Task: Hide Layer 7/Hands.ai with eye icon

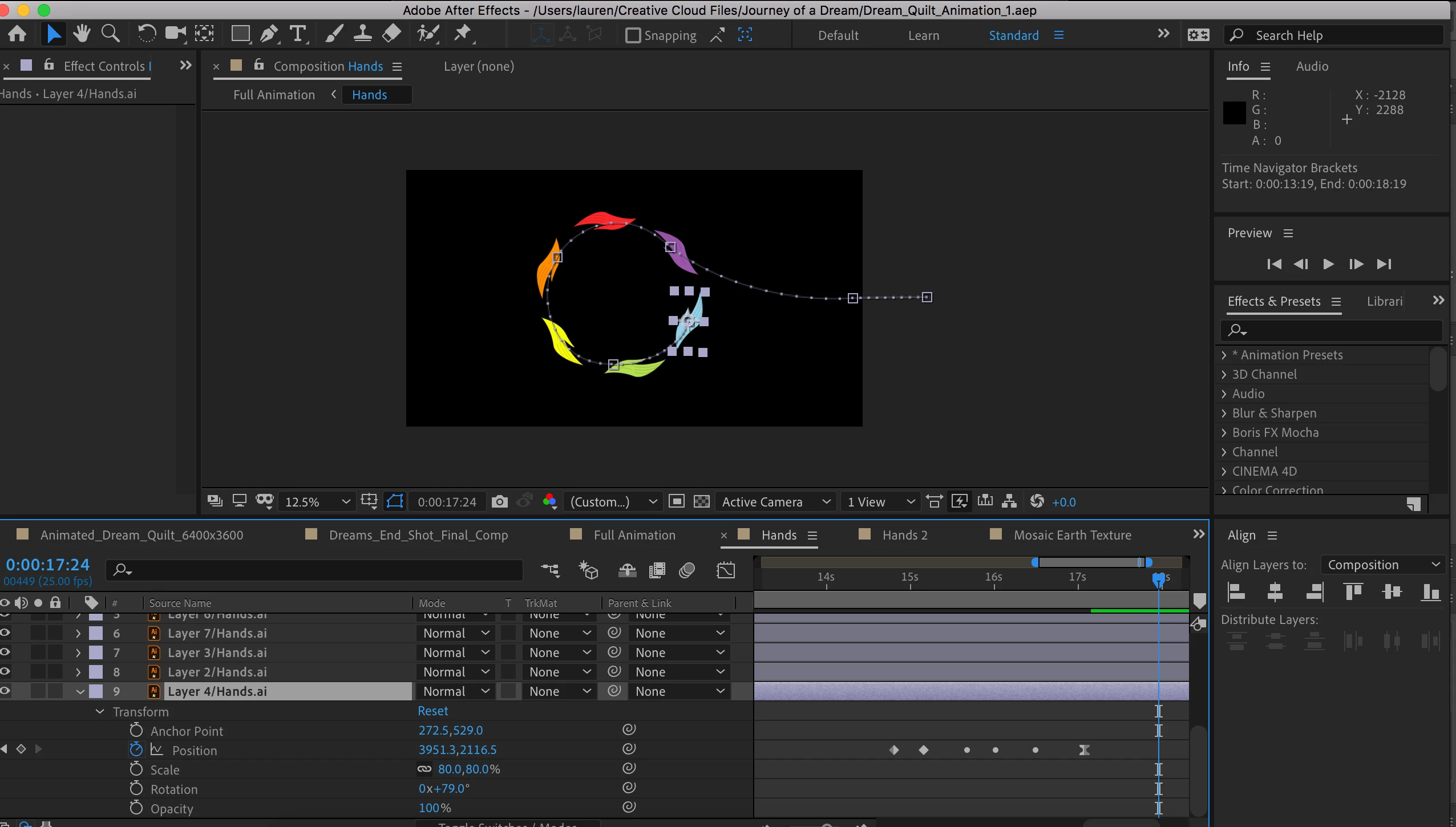Action: click(5, 633)
